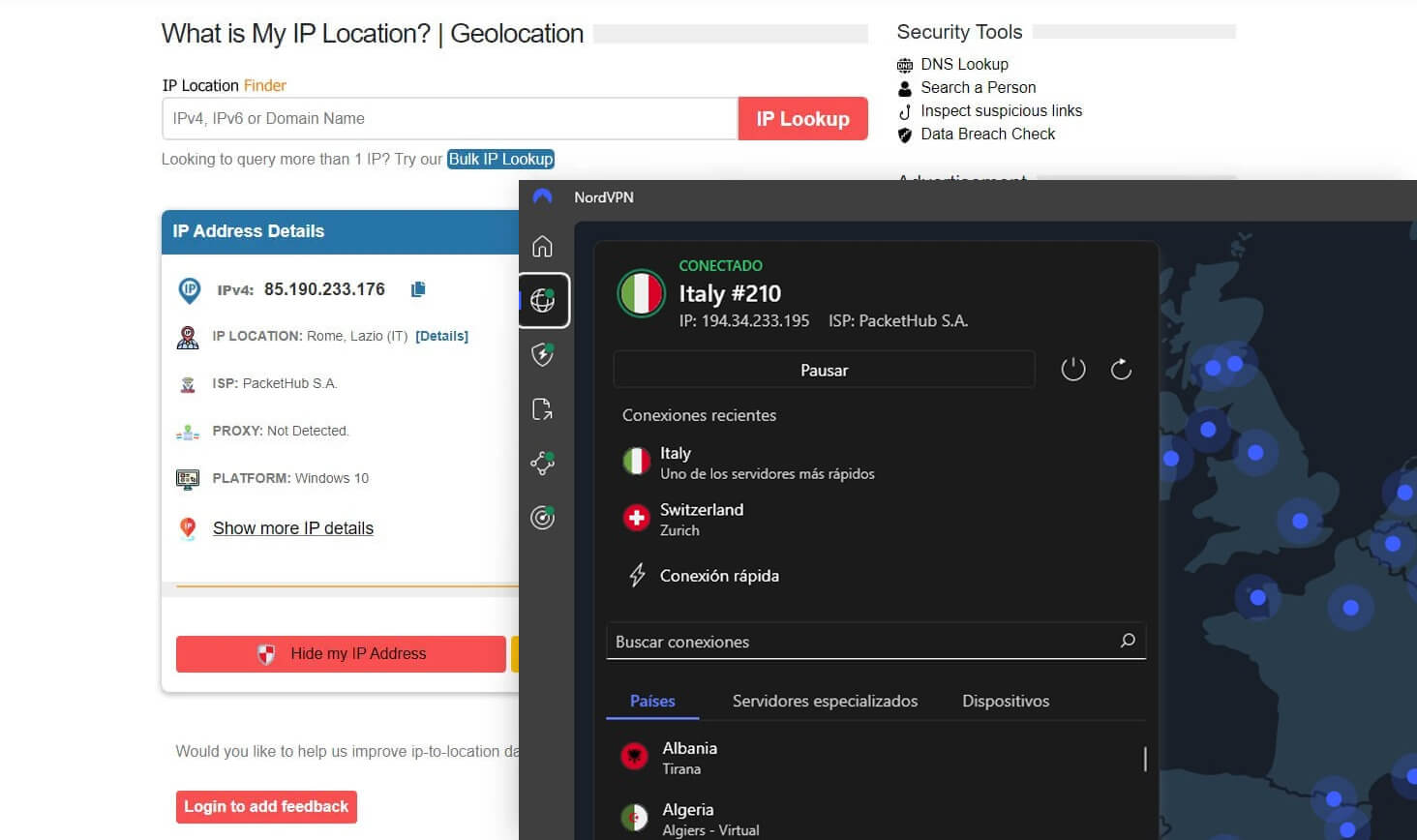Click the DNS Lookup icon
Screen dimensions: 1417x840
coord(905,65)
